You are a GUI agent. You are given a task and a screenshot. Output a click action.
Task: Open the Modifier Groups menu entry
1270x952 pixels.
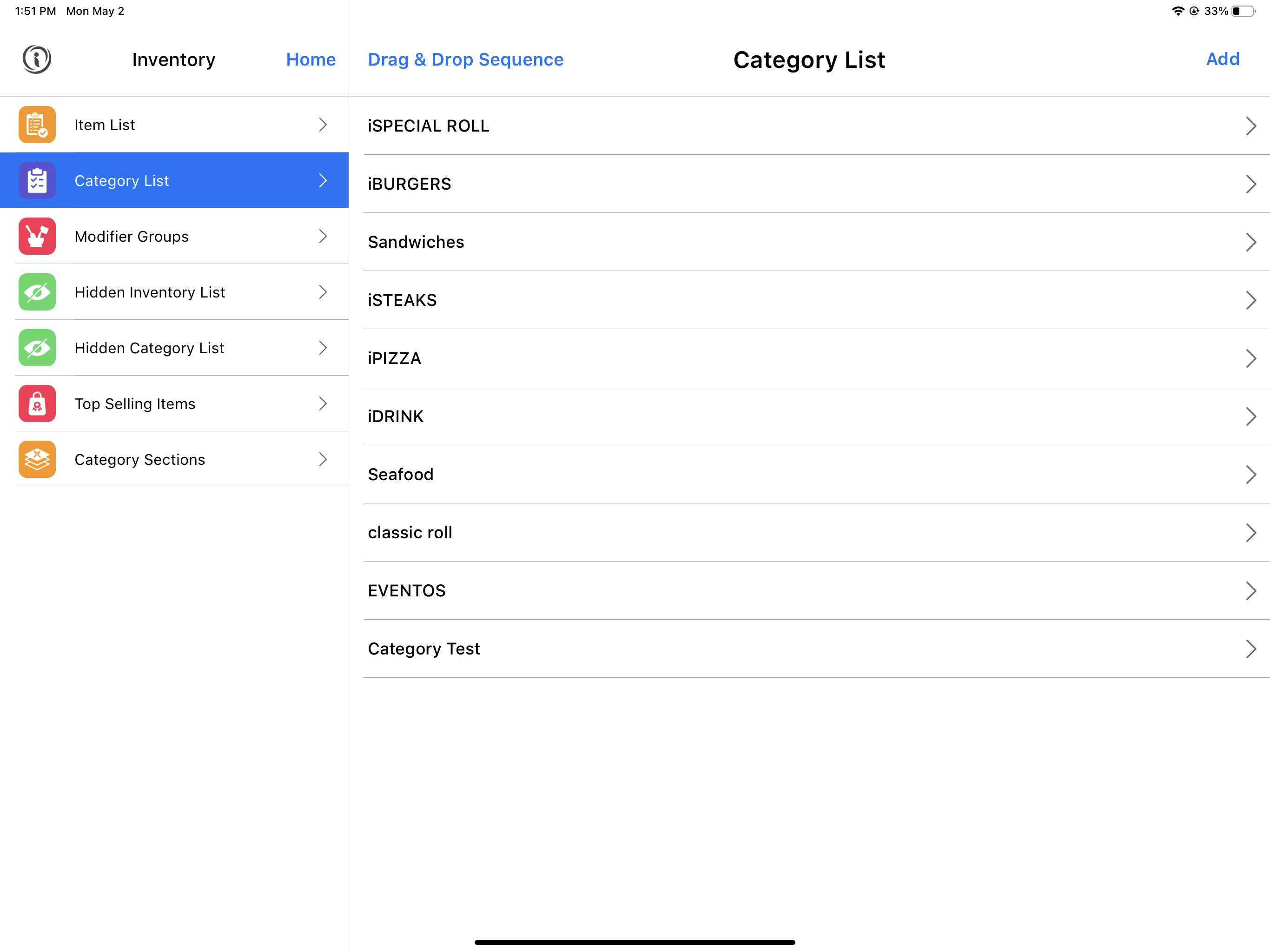174,236
